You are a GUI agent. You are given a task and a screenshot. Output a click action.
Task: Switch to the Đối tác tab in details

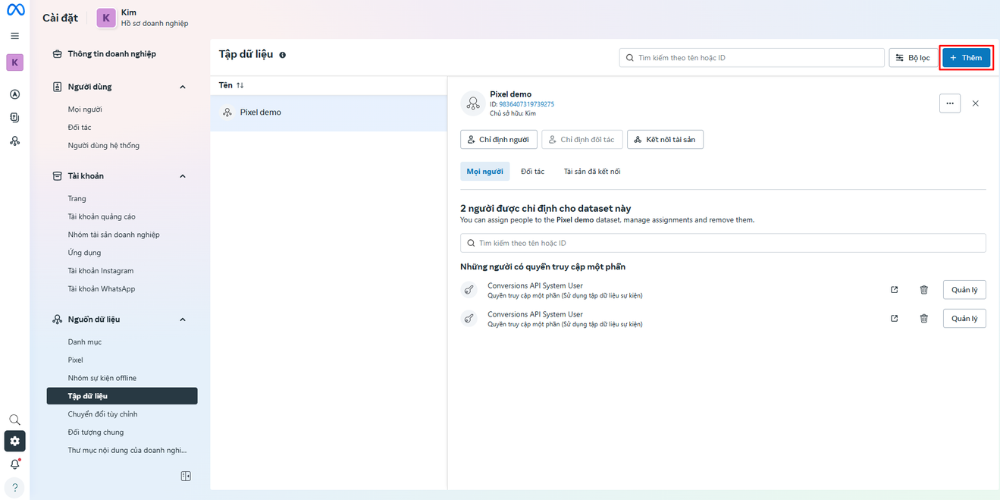click(533, 172)
